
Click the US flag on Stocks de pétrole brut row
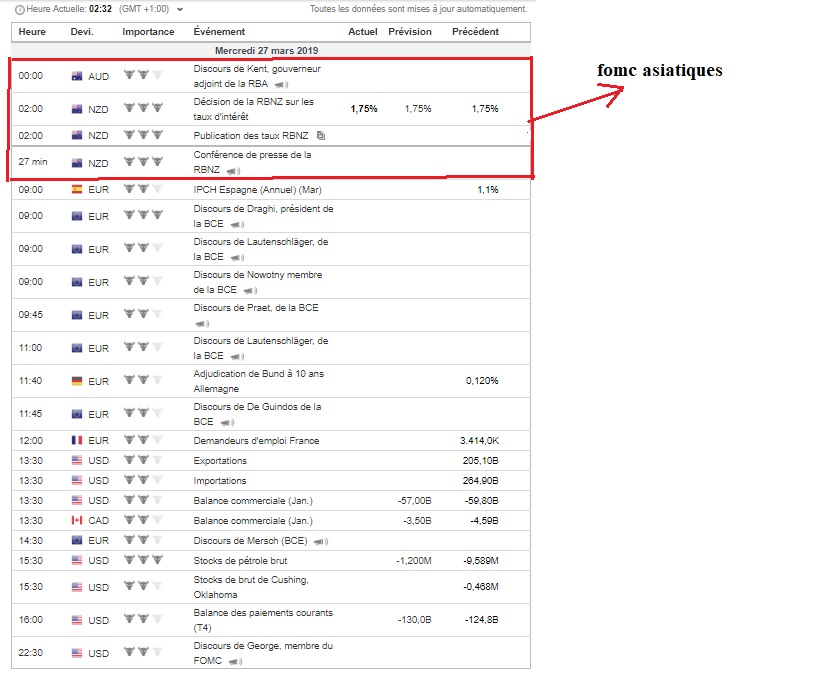click(x=77, y=560)
